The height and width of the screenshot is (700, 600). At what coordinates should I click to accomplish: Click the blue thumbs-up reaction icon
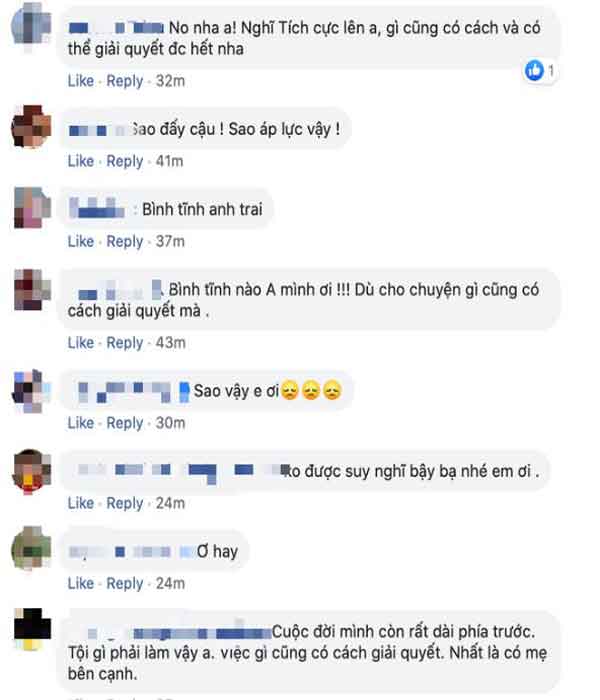[534, 71]
